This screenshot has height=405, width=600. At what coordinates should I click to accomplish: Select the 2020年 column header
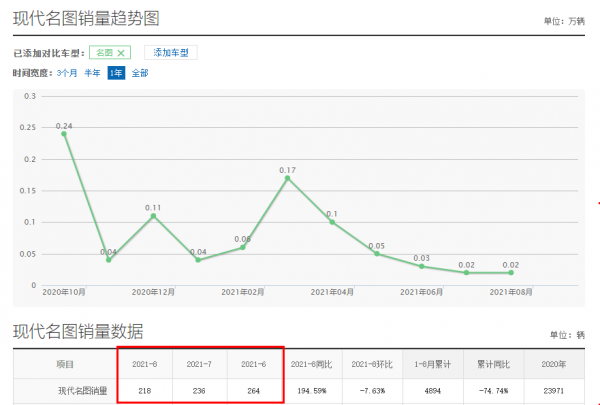(554, 364)
